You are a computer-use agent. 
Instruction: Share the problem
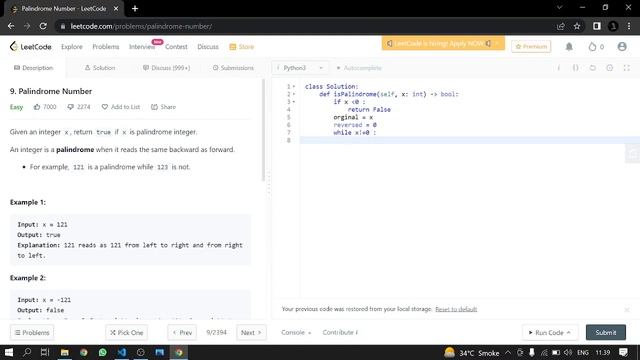tap(163, 107)
